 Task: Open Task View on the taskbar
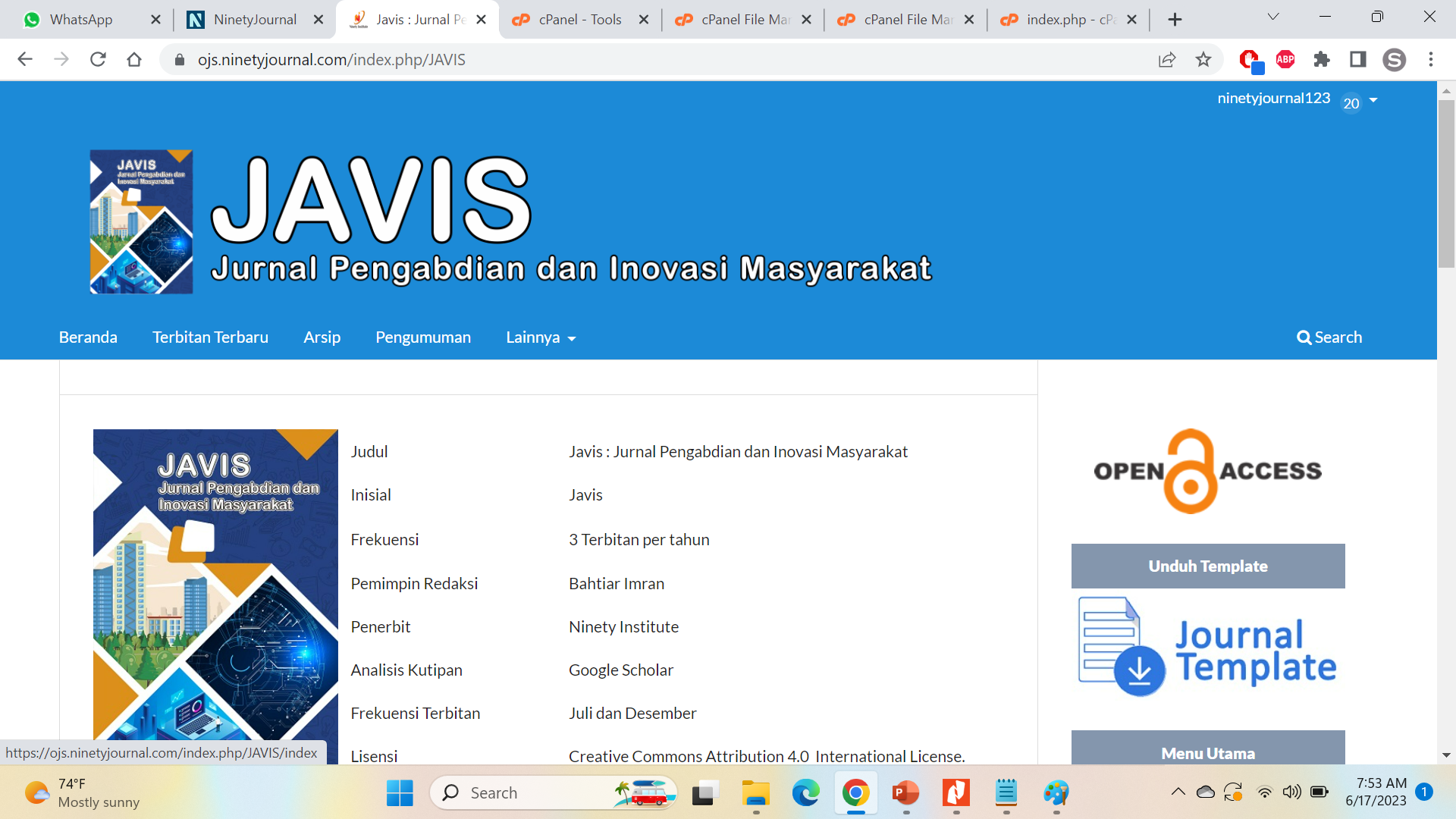pyautogui.click(x=705, y=793)
